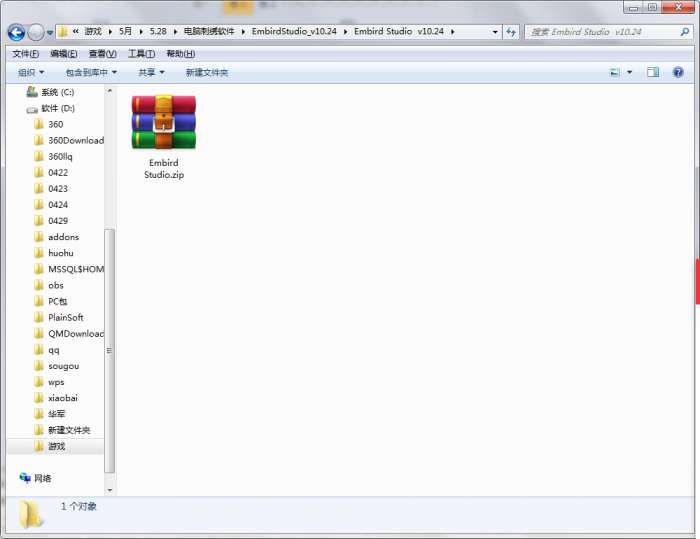Select the highlighted 游戏 folder in sidebar
The width and height of the screenshot is (700, 539).
pyautogui.click(x=56, y=447)
